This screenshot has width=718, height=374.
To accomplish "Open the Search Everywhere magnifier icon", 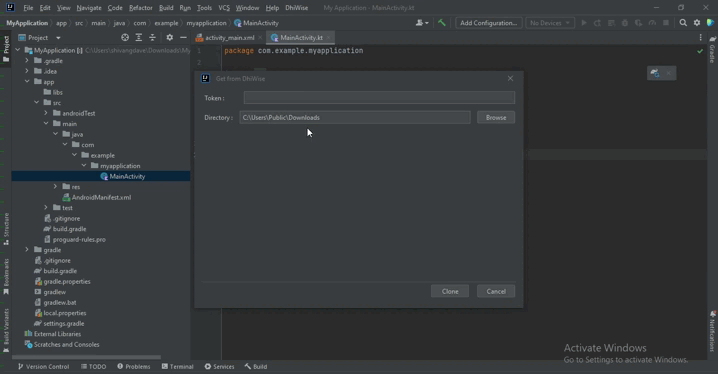I will (x=683, y=23).
